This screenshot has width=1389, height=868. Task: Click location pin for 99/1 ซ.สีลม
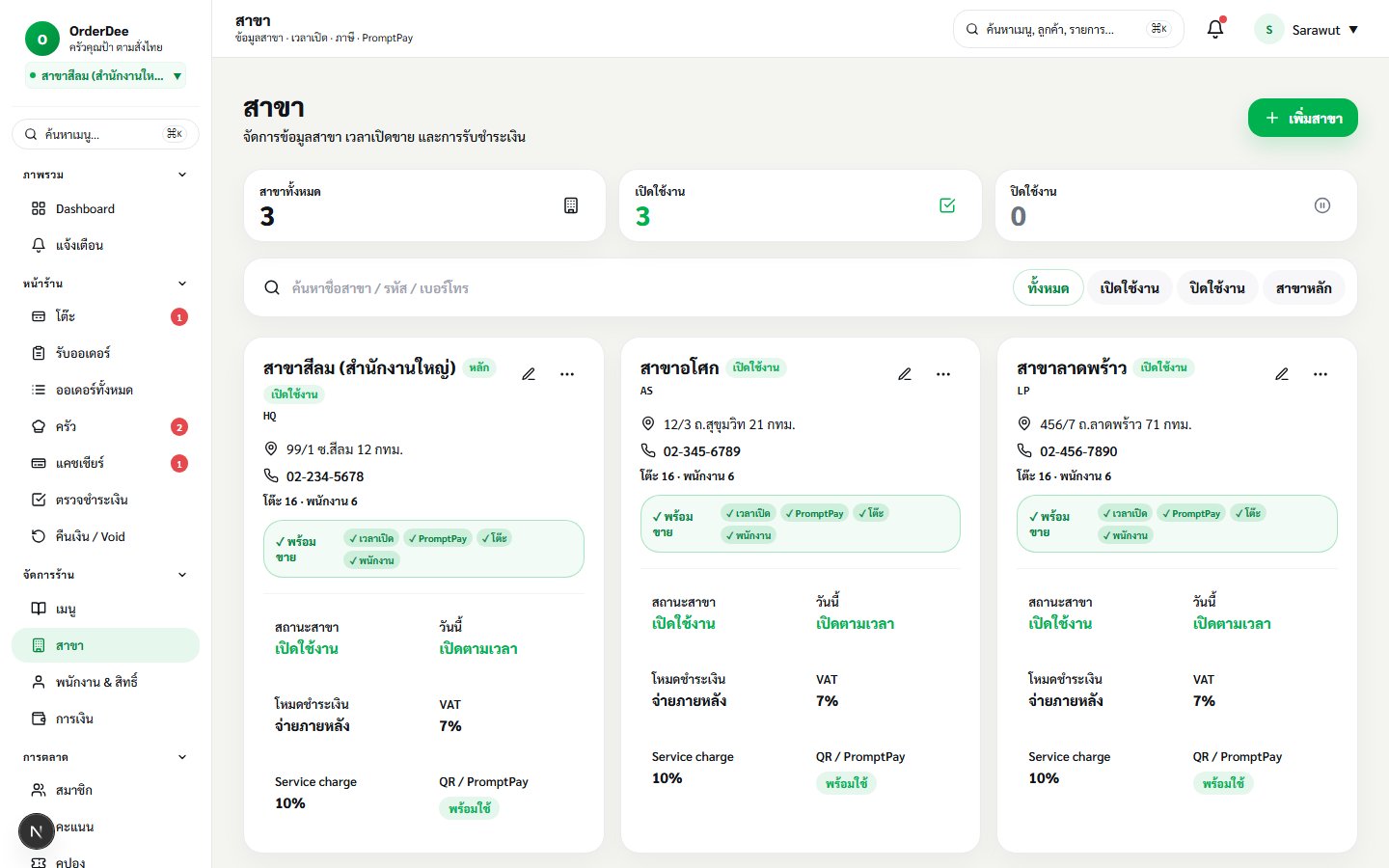click(x=271, y=448)
